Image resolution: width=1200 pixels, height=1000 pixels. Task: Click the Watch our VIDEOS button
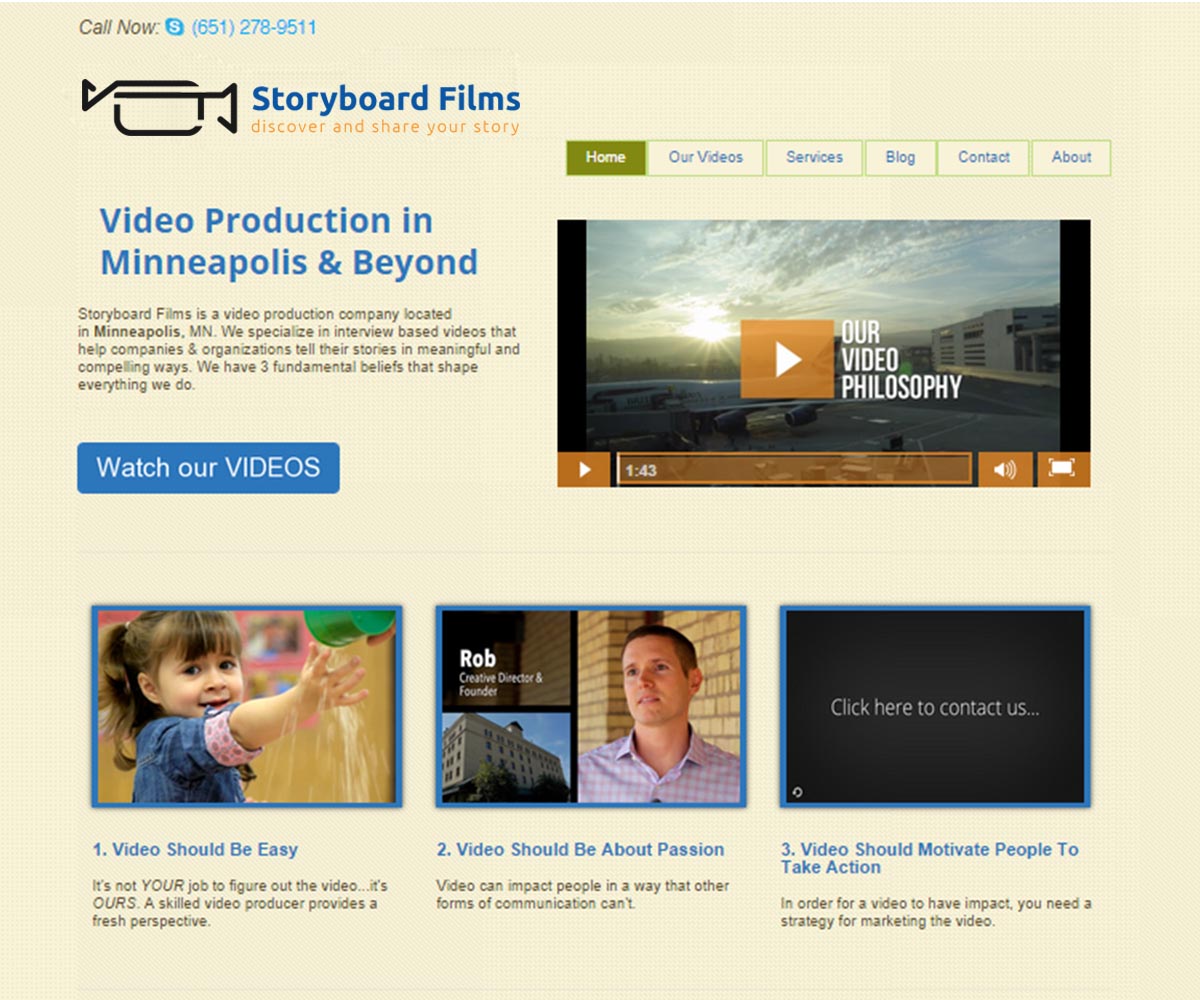(x=208, y=468)
